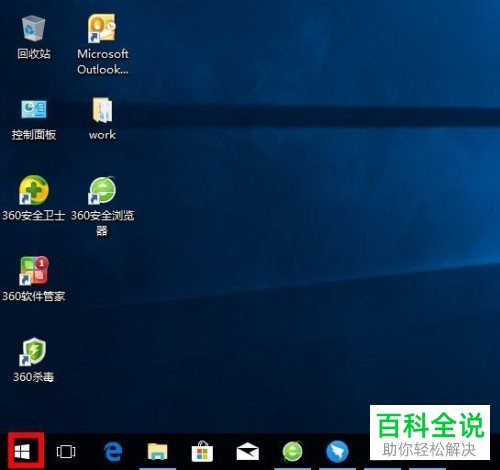Screen dimensions: 500x470
Task: Select the work folder icon
Action: pos(102,110)
